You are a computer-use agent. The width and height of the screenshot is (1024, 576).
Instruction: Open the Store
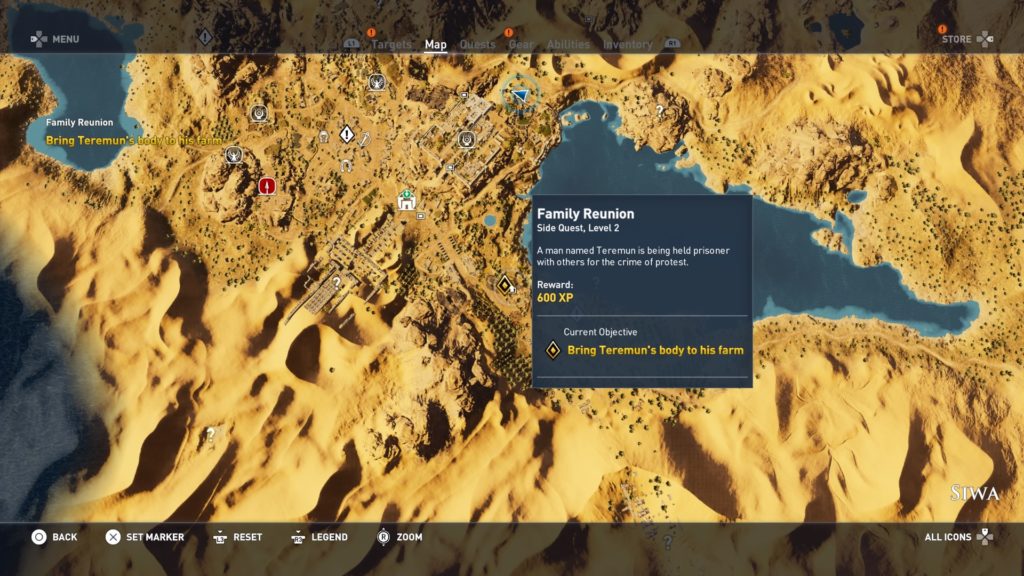[967, 39]
